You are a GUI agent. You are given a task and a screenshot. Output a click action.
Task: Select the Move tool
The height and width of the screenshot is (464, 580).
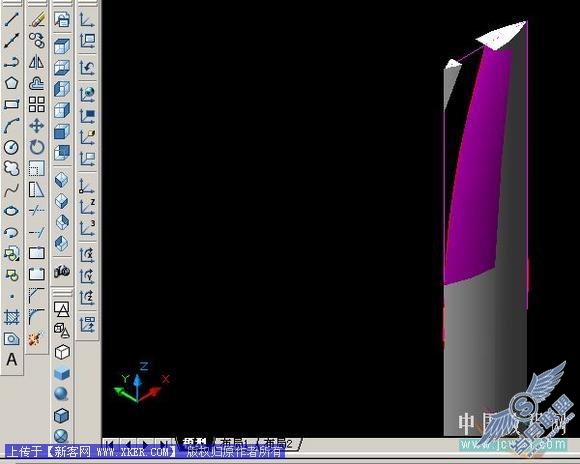coord(37,126)
